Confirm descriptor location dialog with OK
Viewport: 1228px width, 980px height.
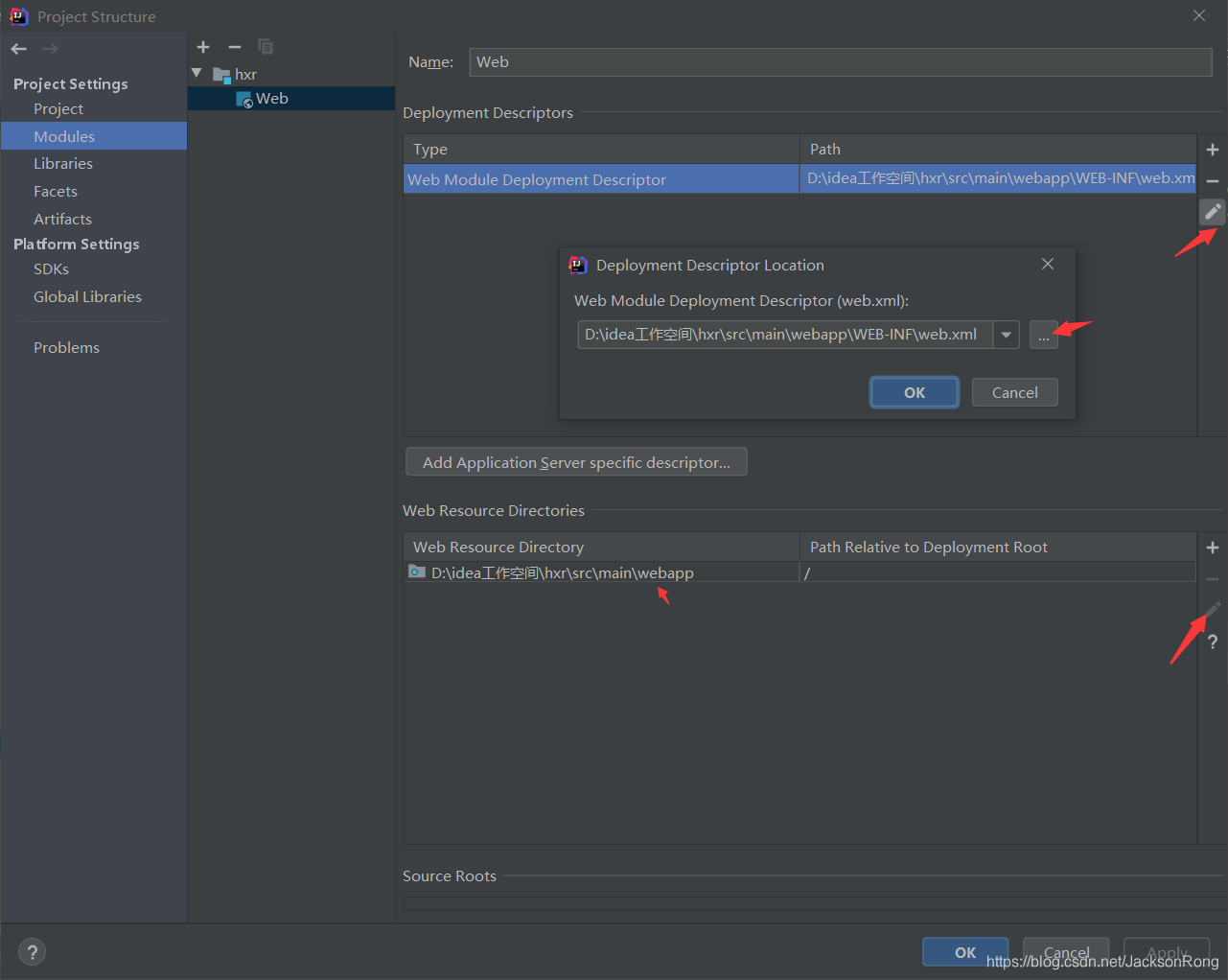coord(915,392)
